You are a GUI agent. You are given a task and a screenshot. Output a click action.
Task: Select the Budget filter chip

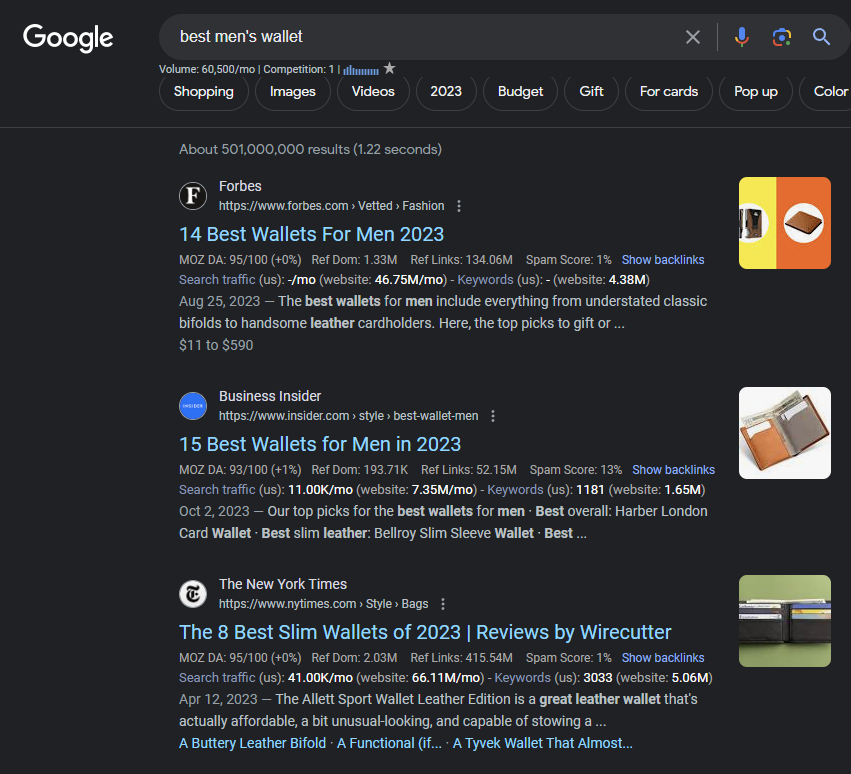pyautogui.click(x=520, y=92)
